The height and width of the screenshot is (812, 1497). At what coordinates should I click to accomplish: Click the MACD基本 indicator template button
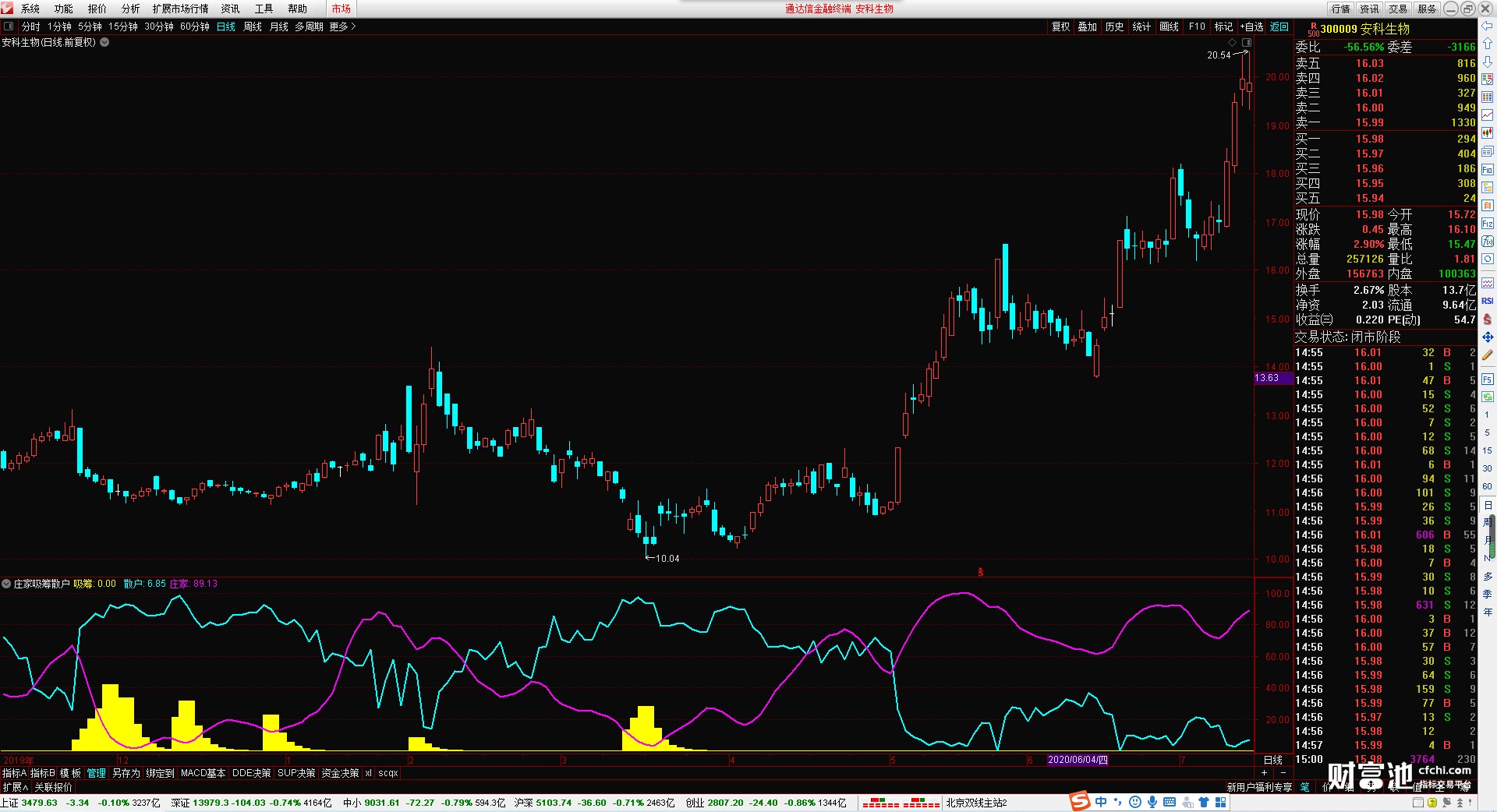(x=203, y=773)
